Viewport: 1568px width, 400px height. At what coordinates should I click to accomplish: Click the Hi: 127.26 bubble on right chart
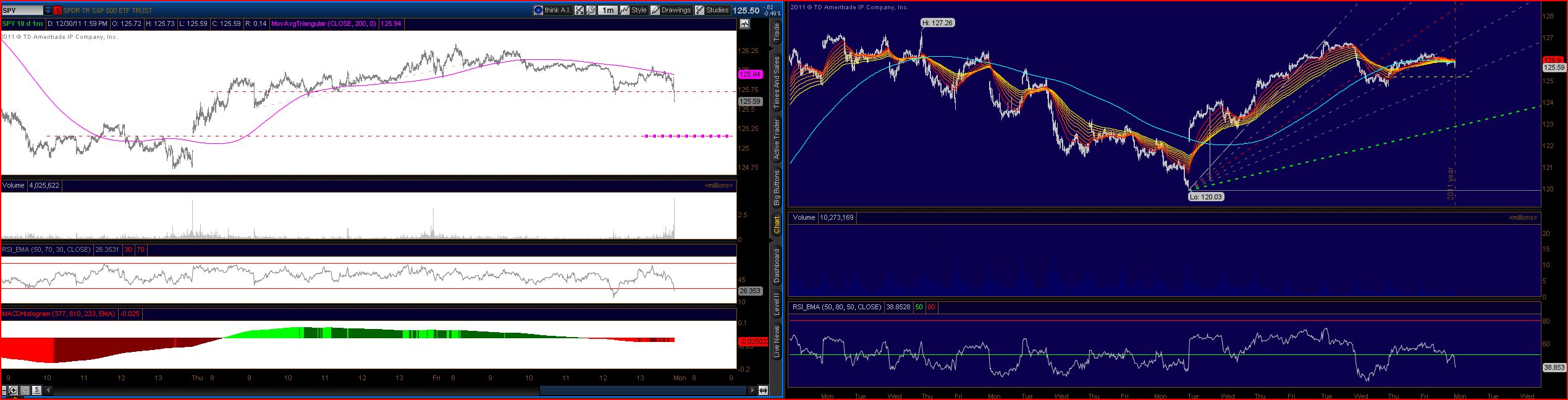point(937,22)
